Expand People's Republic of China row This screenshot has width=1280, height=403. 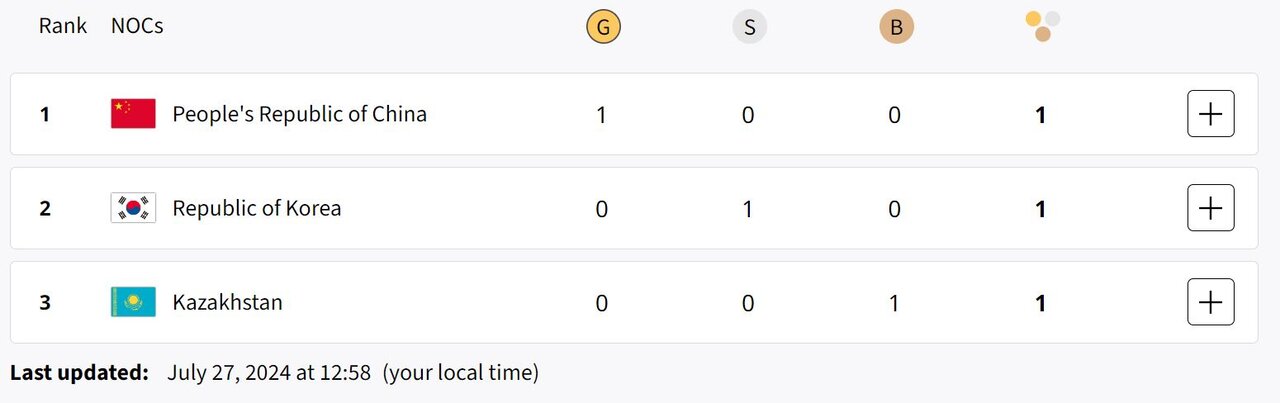(1210, 114)
